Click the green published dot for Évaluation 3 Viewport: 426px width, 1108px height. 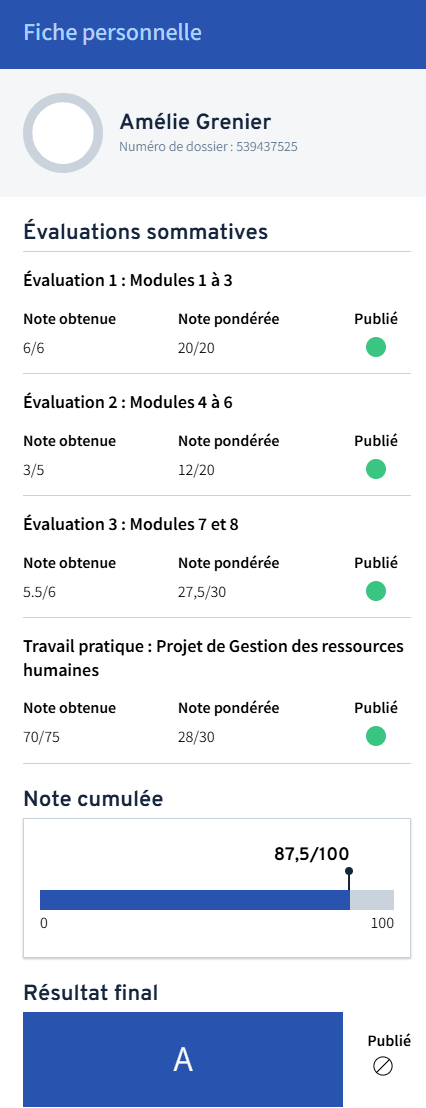376,591
